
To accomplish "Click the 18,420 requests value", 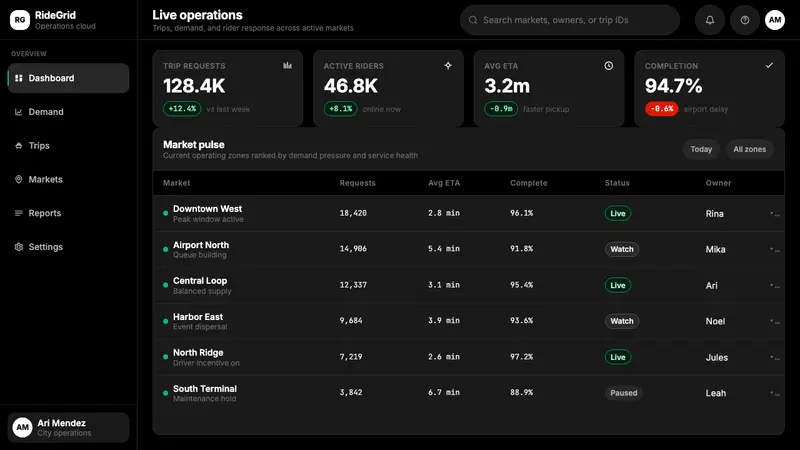I will coord(353,213).
